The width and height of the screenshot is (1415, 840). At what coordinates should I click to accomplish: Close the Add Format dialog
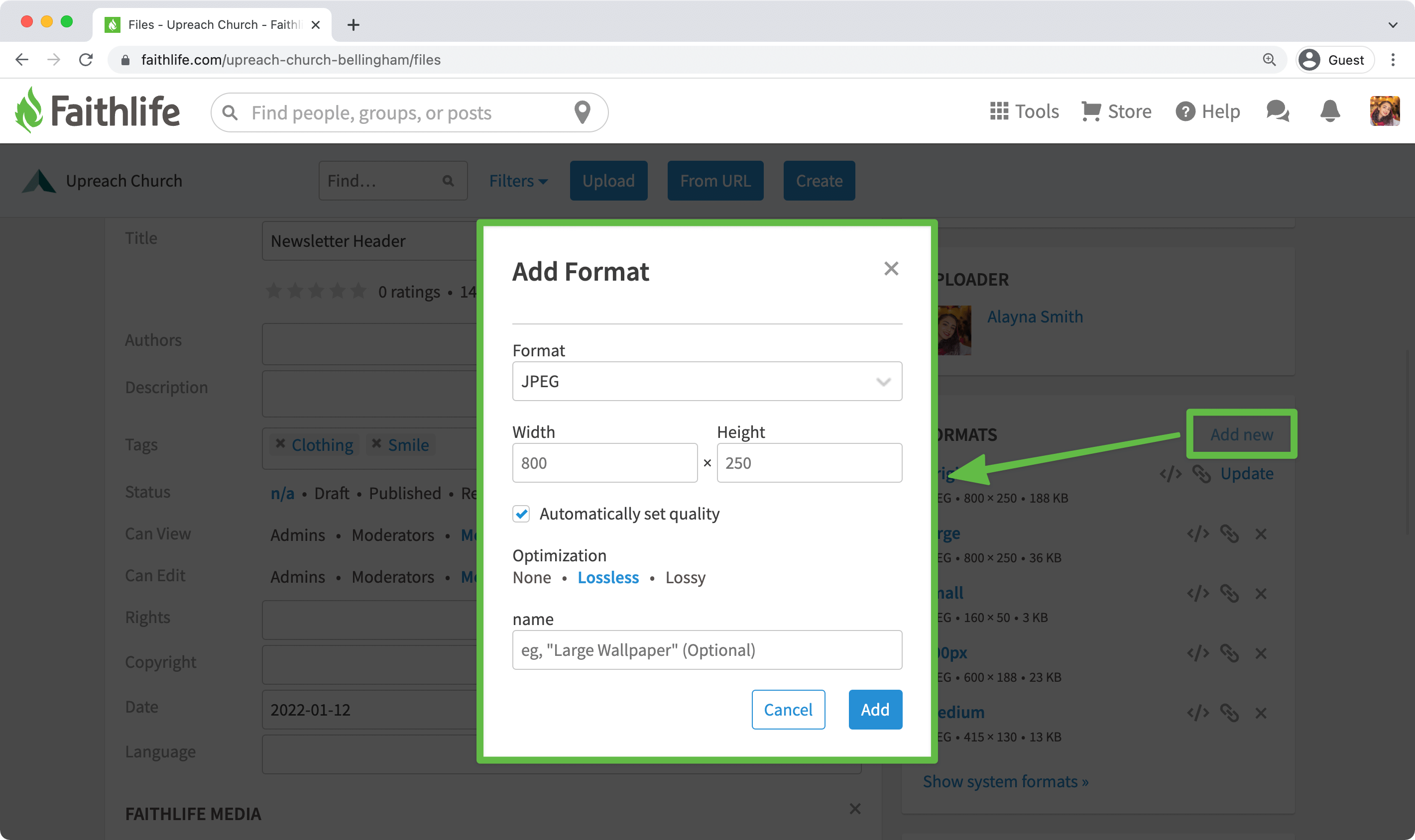tap(891, 269)
